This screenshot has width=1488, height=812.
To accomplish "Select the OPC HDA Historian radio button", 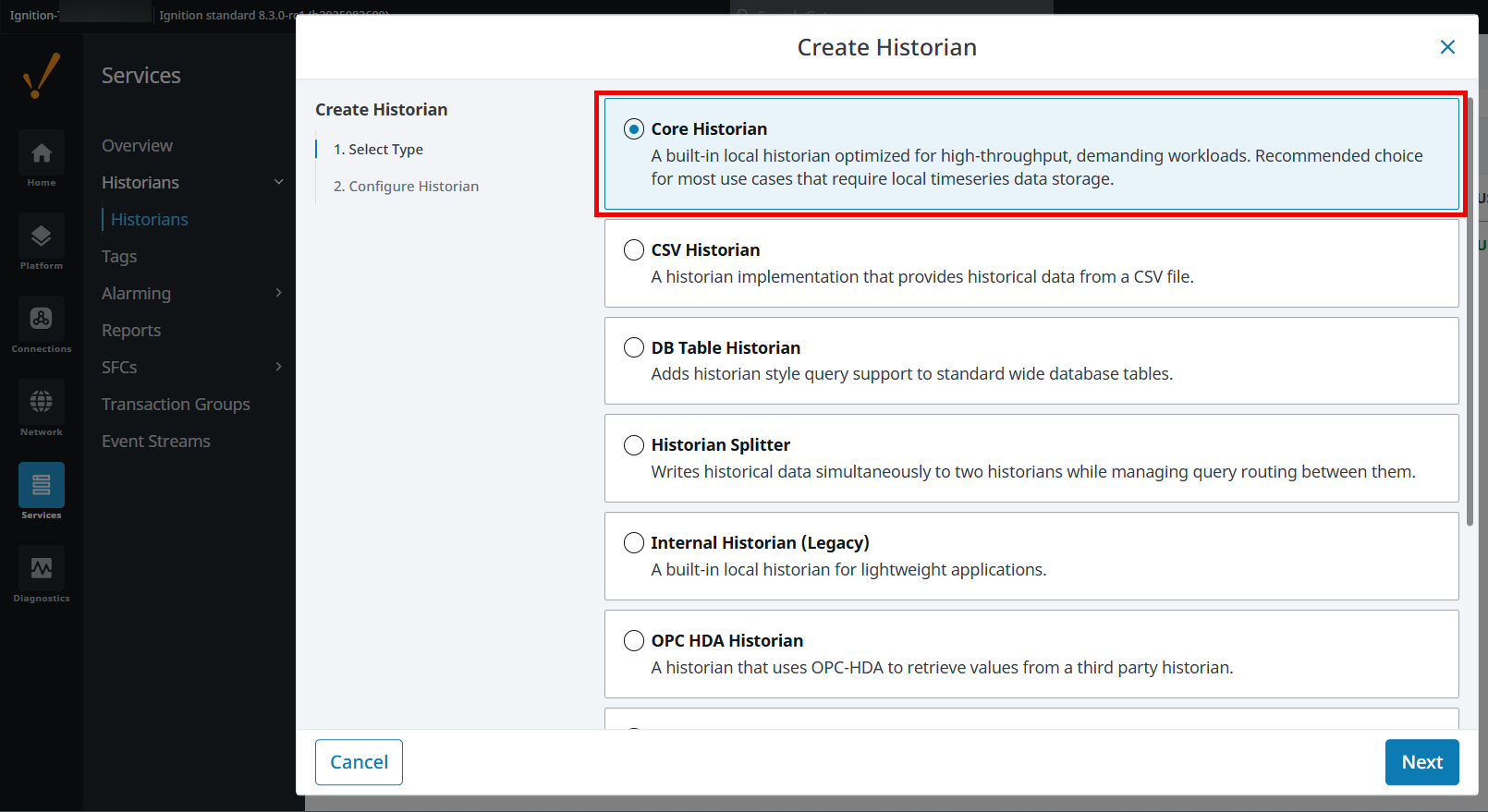I will (634, 641).
